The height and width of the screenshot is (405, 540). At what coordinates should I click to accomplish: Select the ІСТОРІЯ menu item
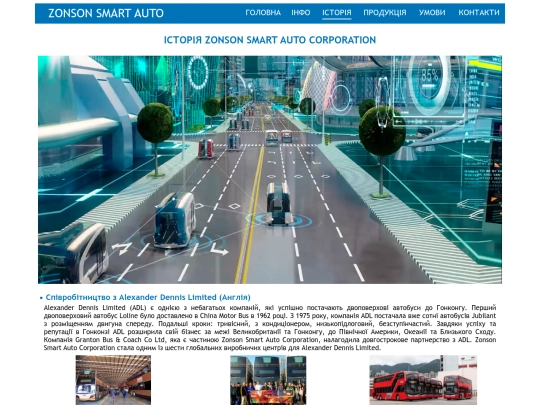point(336,13)
